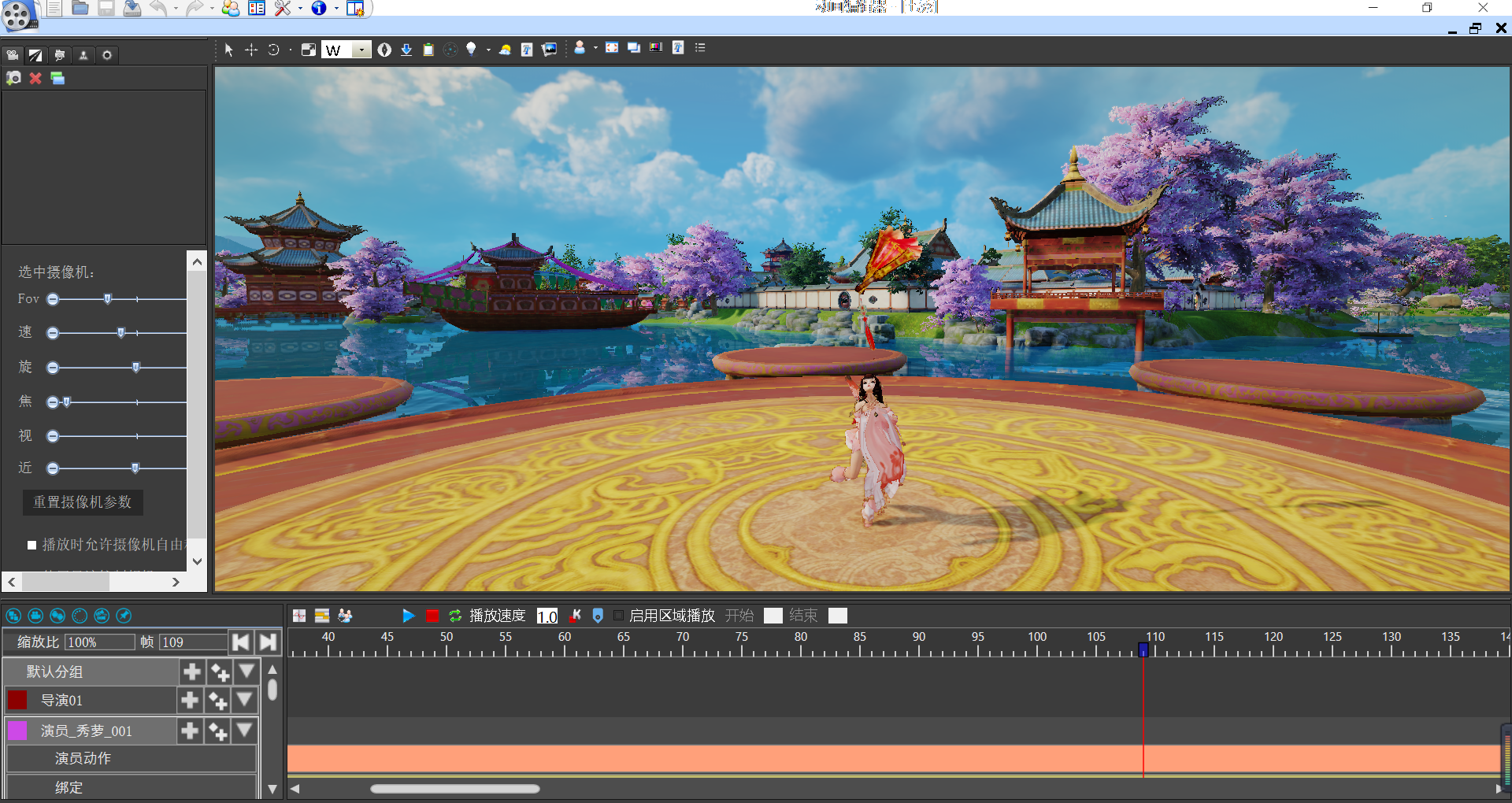
Task: Click the 结束 end frame field
Action: pos(838,616)
